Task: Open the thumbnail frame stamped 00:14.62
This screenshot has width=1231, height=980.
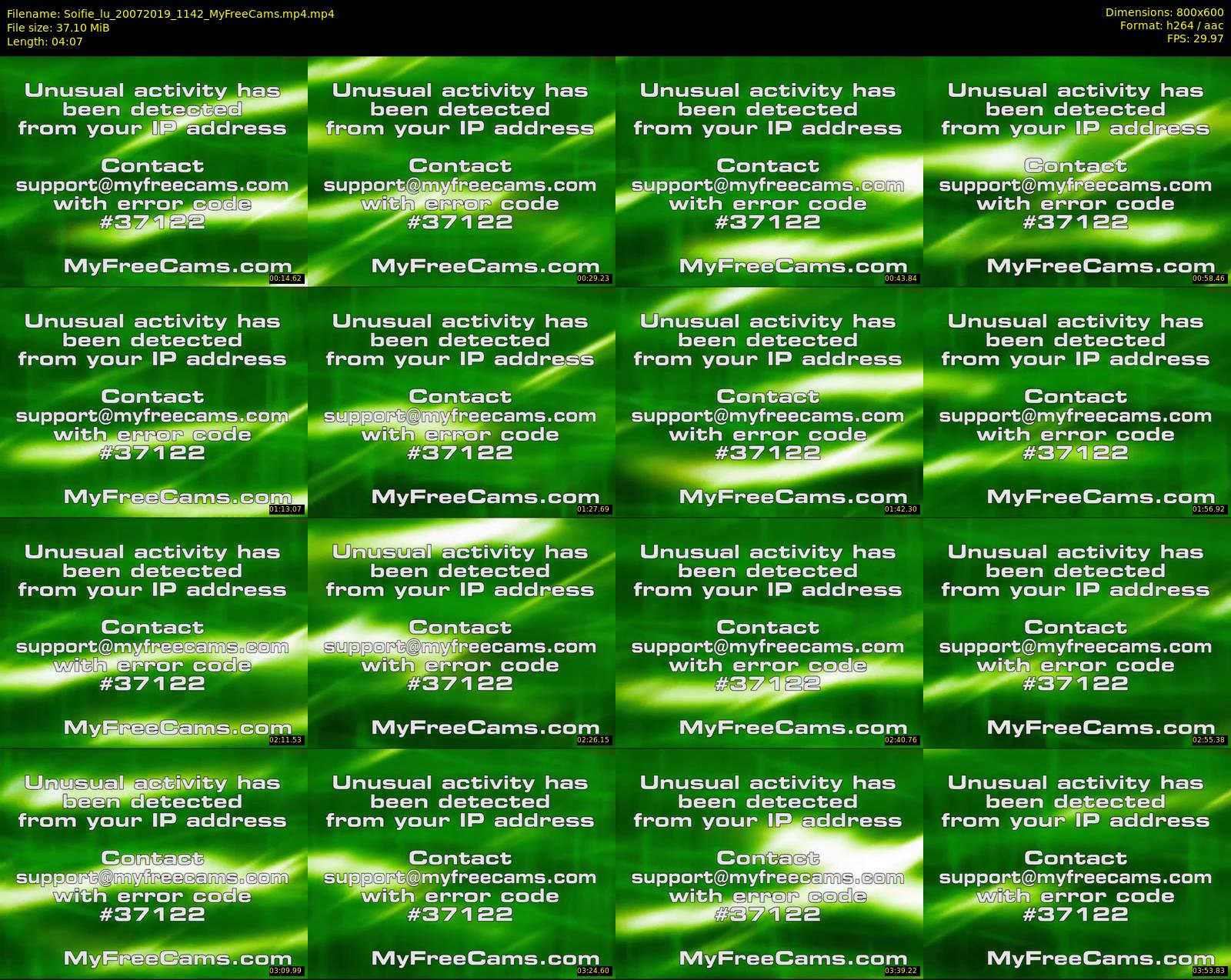Action: tap(153, 171)
